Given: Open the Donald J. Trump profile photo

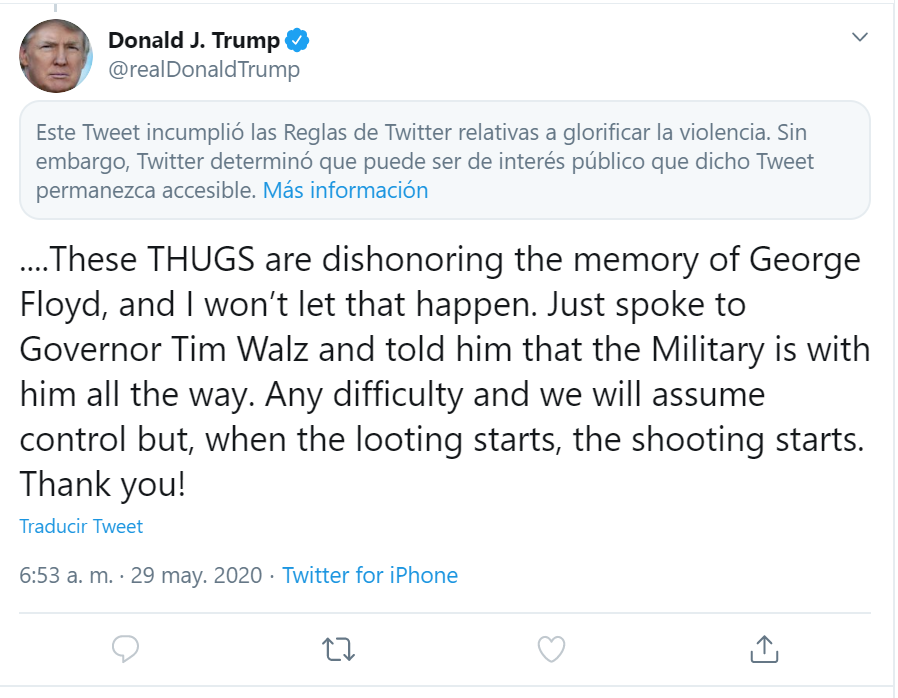Looking at the screenshot, I should pyautogui.click(x=56, y=56).
